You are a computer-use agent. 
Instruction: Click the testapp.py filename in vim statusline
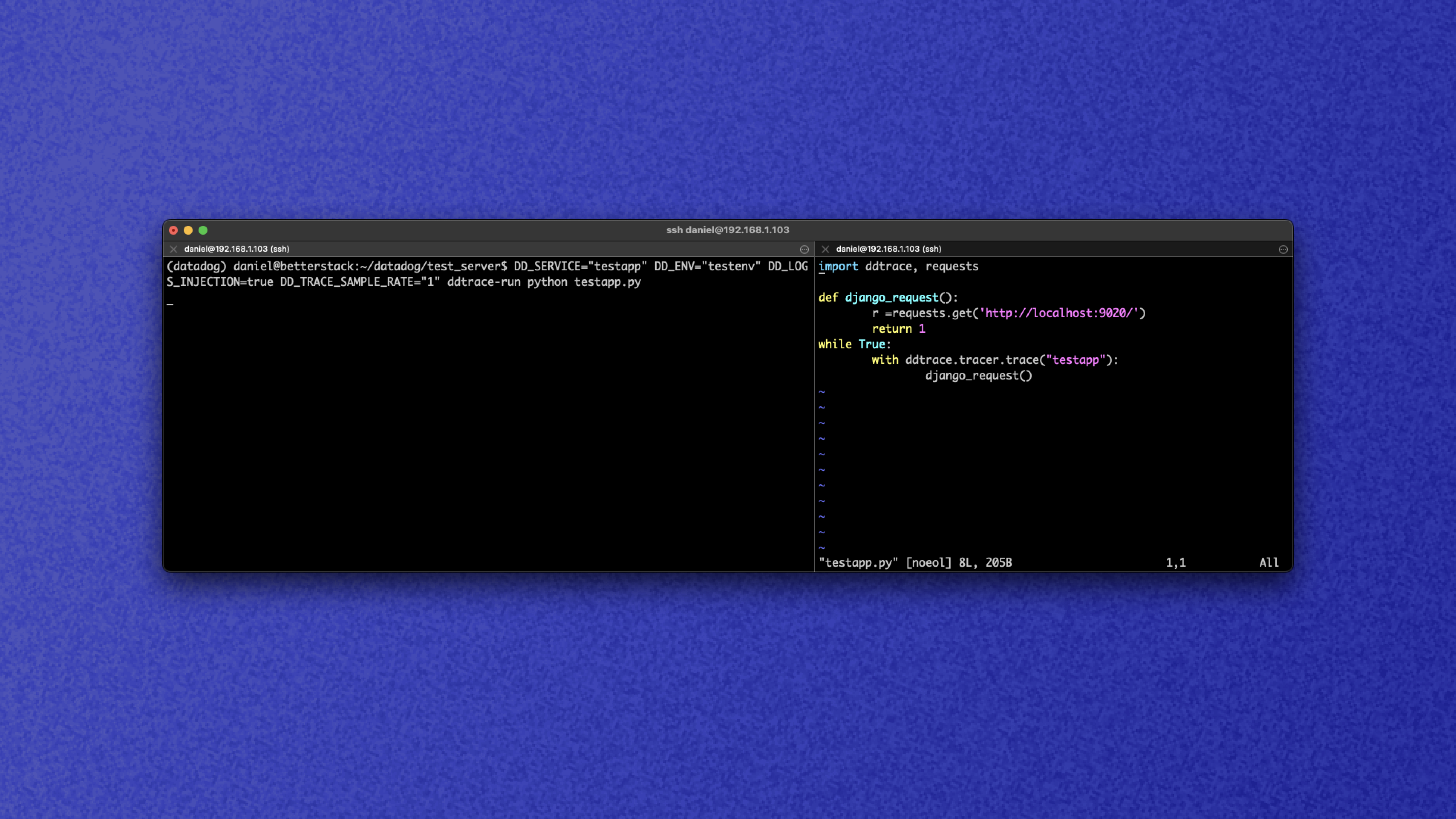[858, 563]
